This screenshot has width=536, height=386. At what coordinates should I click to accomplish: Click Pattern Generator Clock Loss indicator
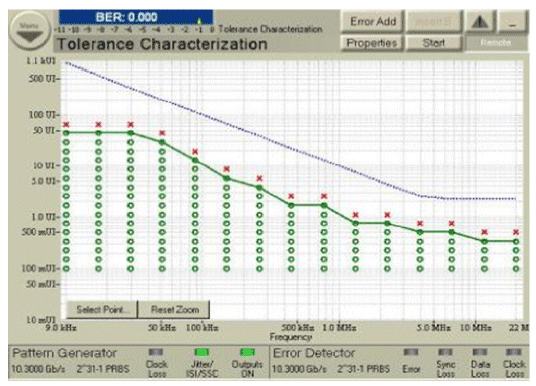coord(156,352)
